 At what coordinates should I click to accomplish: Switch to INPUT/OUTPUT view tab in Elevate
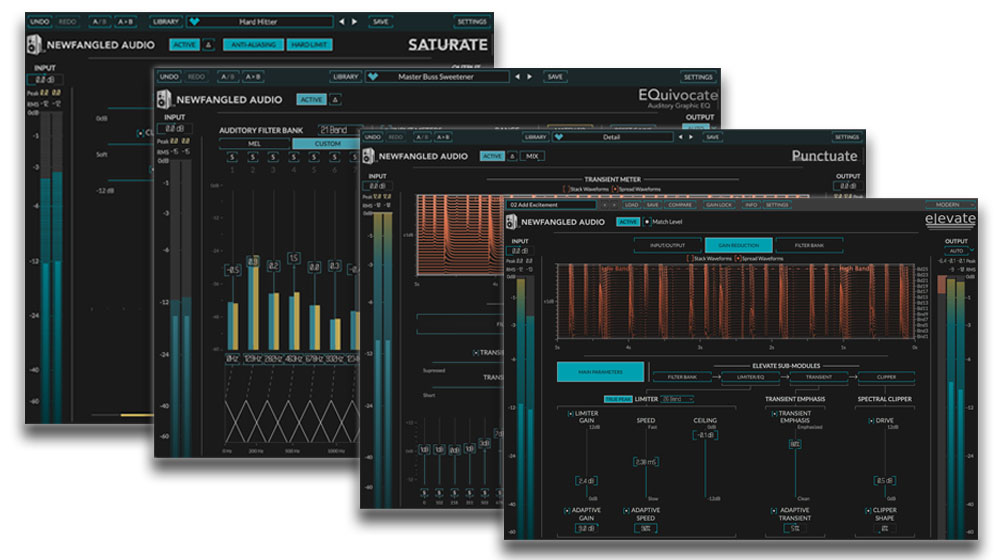click(x=667, y=245)
